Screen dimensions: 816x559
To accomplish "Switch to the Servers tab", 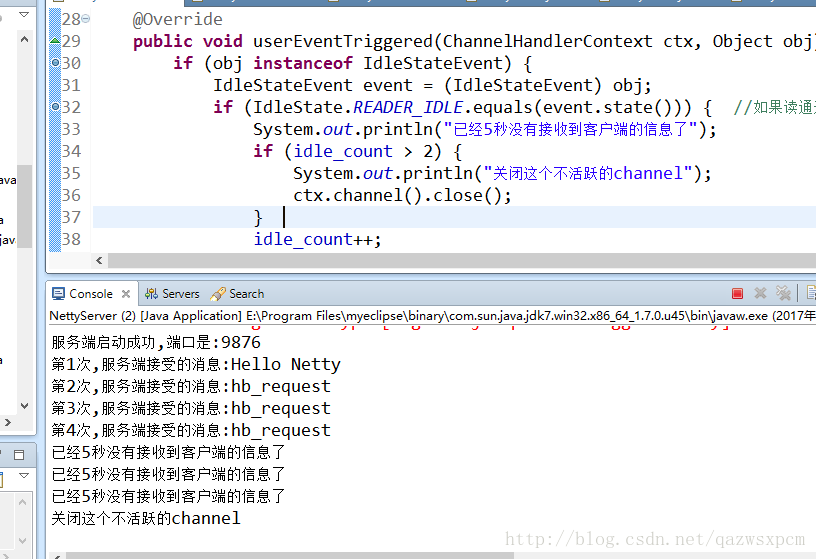I will pos(172,294).
